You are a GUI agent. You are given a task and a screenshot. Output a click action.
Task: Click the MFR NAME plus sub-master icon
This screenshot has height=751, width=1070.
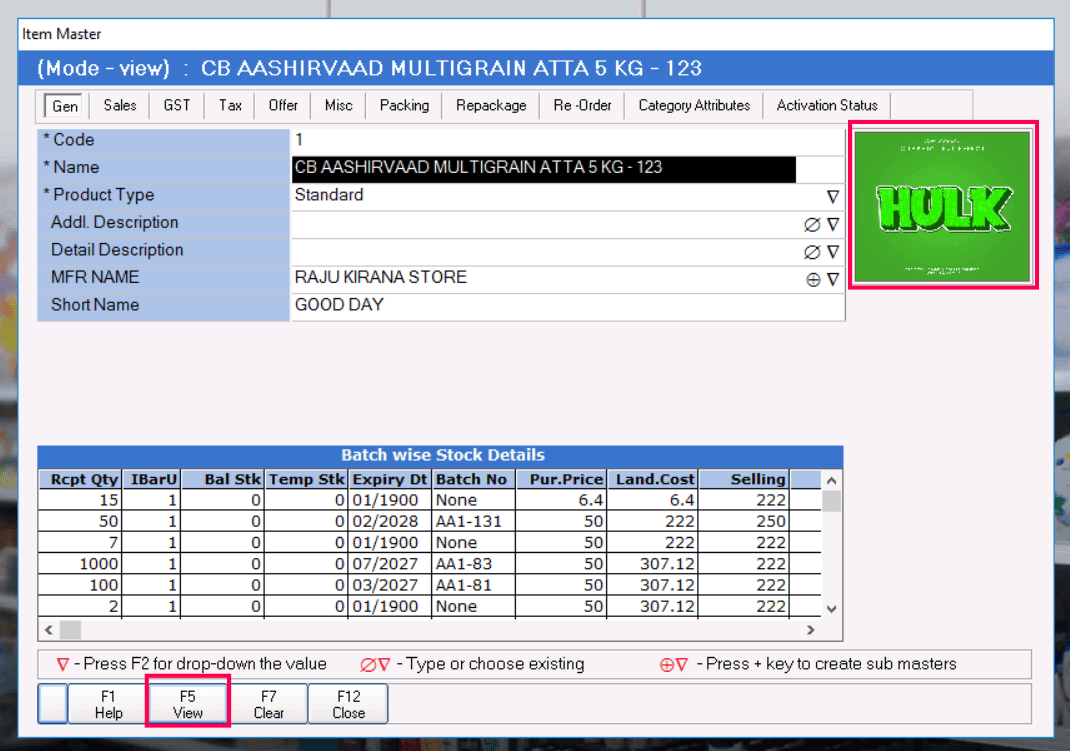(813, 280)
